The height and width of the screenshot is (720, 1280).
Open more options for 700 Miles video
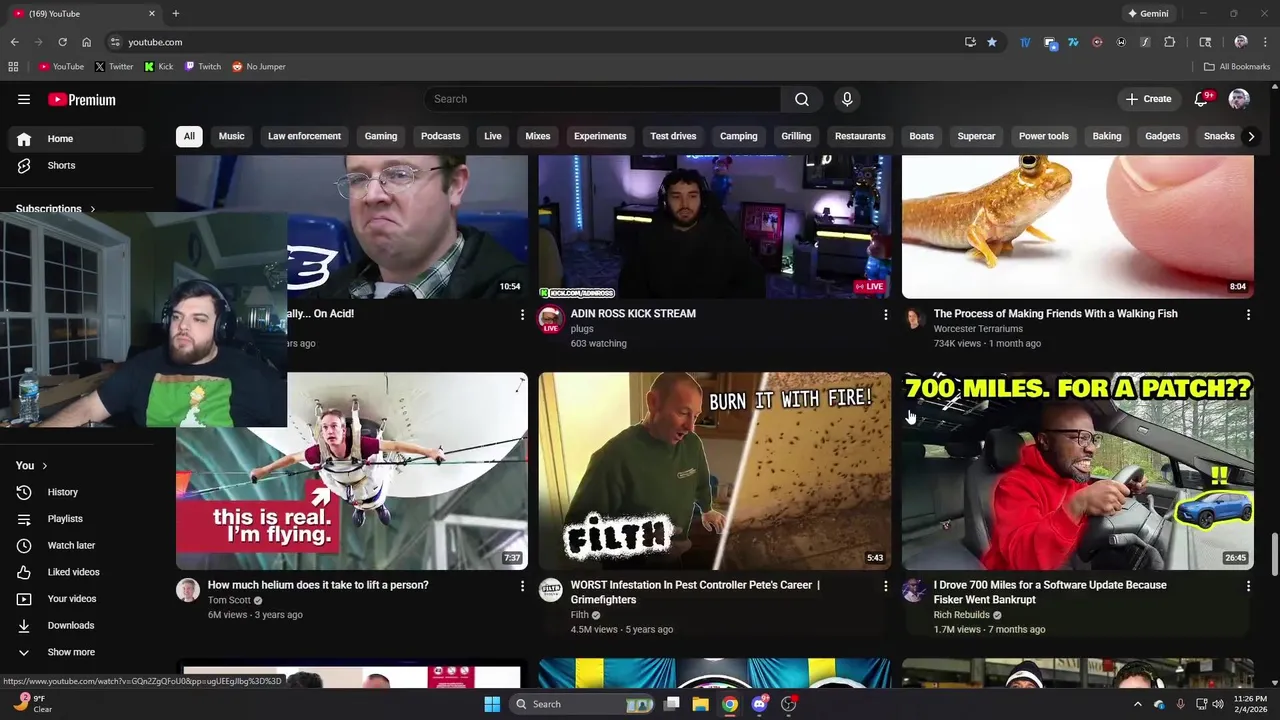(x=1248, y=586)
